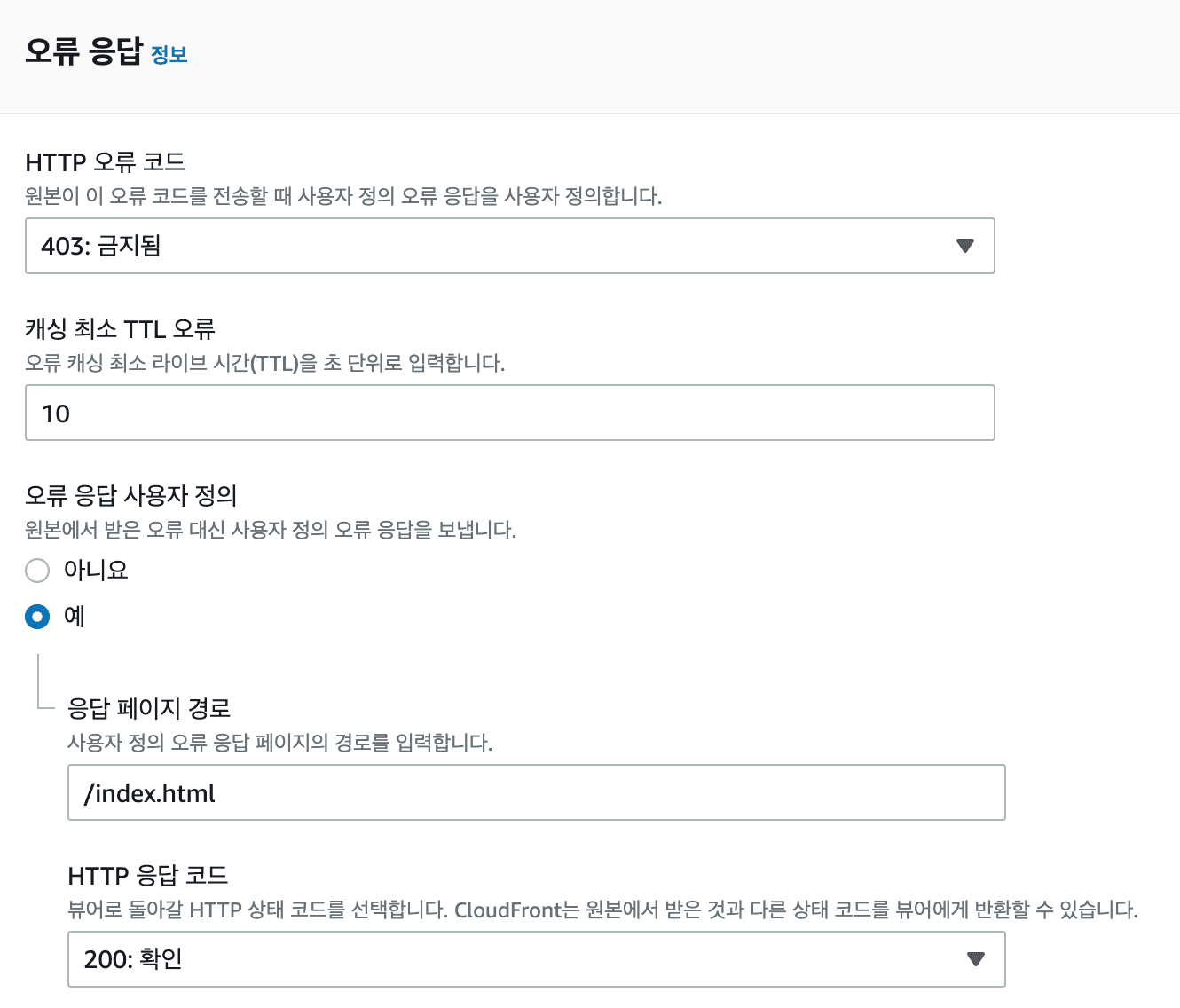Click the TTL help text about 초 단위
This screenshot has height=1008, width=1180.
click(x=264, y=363)
